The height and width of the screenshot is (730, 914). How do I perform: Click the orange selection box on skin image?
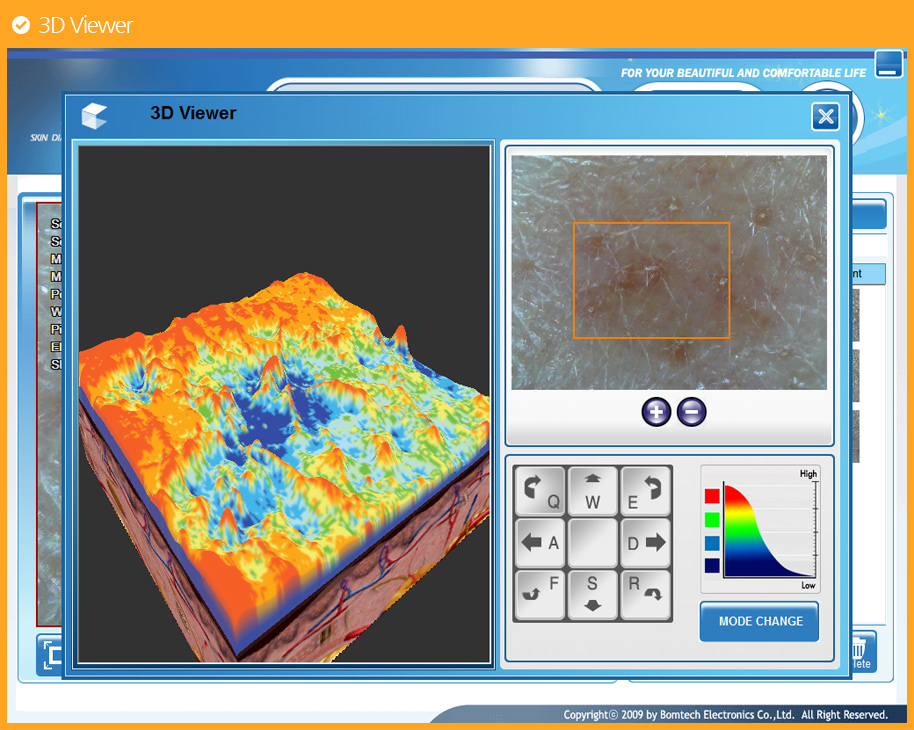point(651,280)
